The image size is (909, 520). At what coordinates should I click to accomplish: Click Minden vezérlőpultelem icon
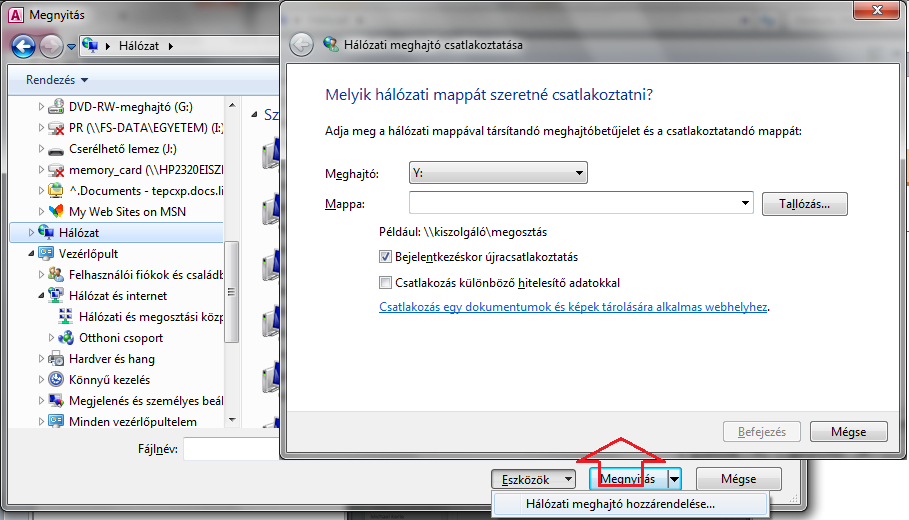point(56,421)
